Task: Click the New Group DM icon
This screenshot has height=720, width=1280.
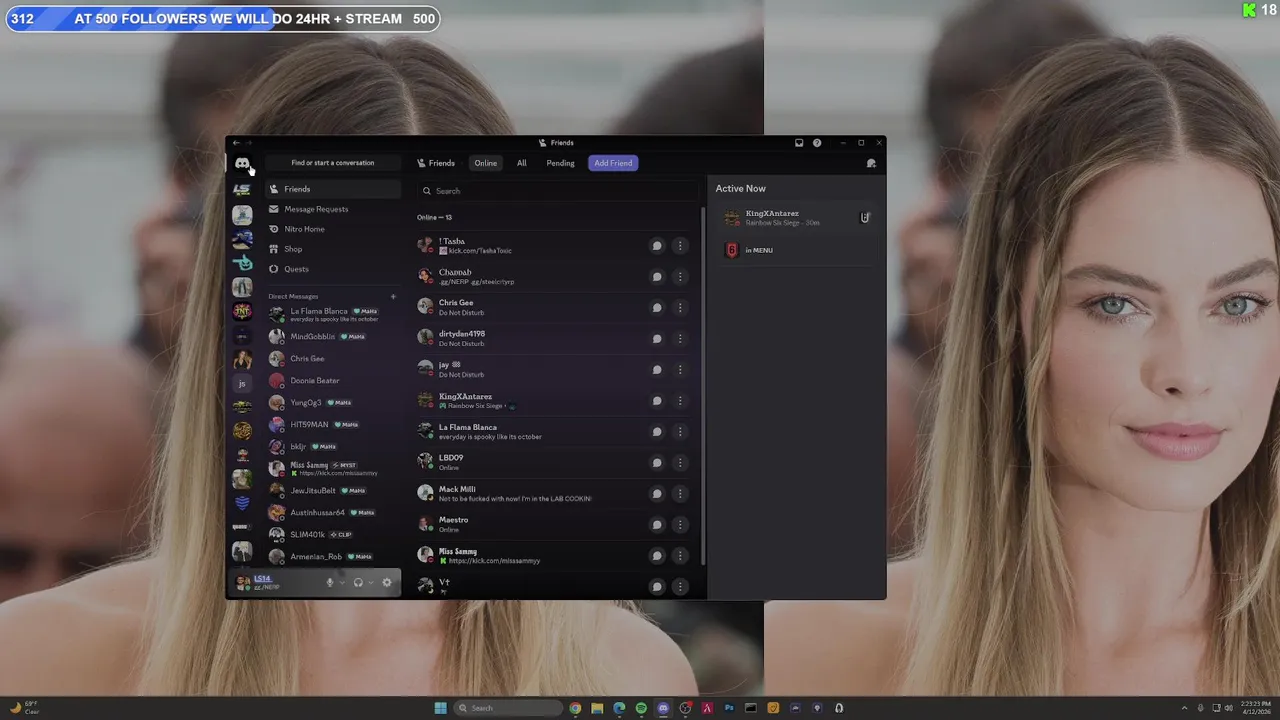Action: pos(871,163)
